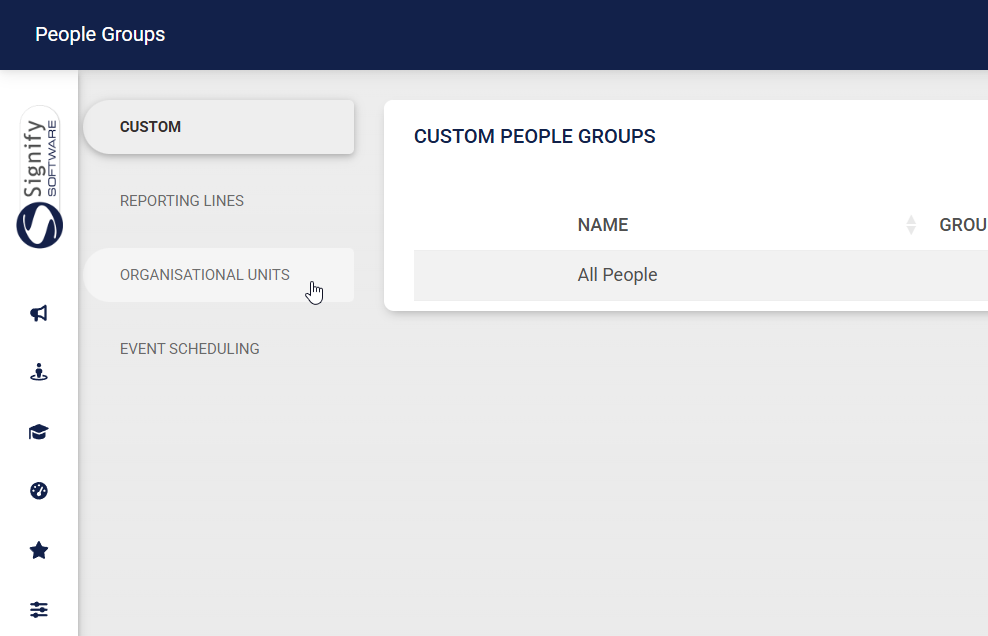
Task: Click the GROUP column header
Action: 962,225
